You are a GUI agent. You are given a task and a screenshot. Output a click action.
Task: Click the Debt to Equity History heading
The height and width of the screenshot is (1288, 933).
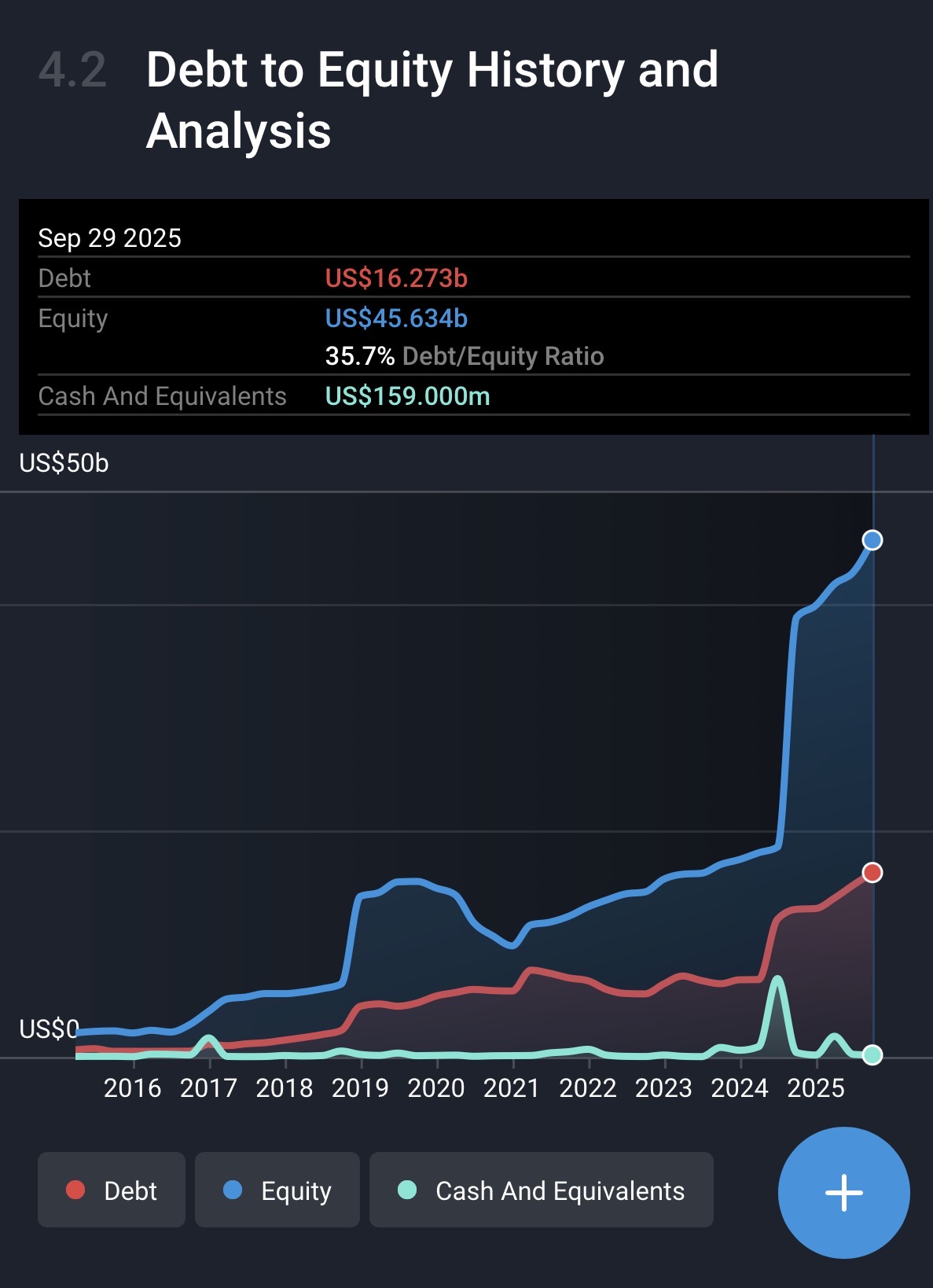click(x=432, y=100)
